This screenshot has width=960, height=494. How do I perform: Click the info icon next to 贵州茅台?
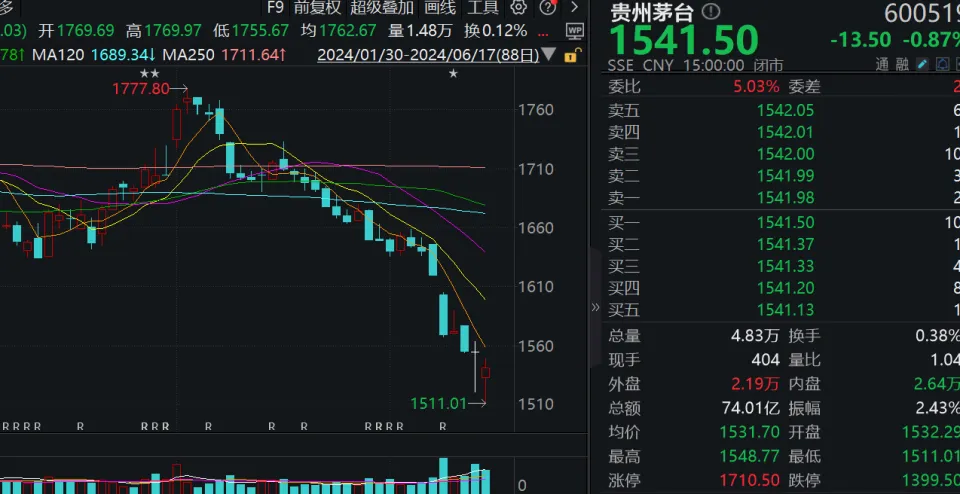click(x=710, y=12)
